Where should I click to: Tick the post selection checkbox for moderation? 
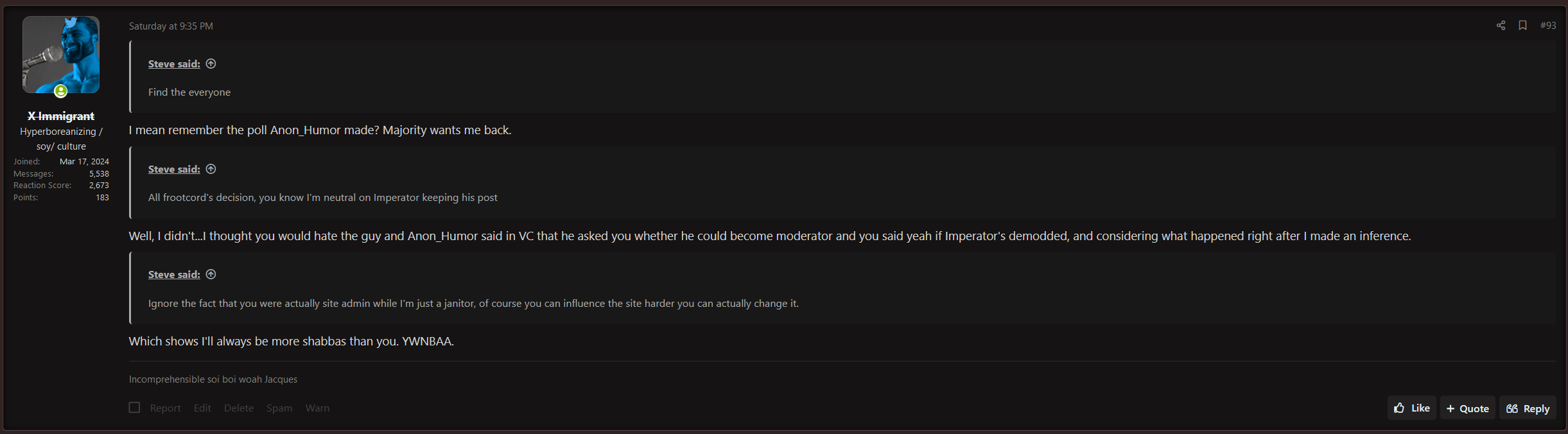(x=134, y=407)
